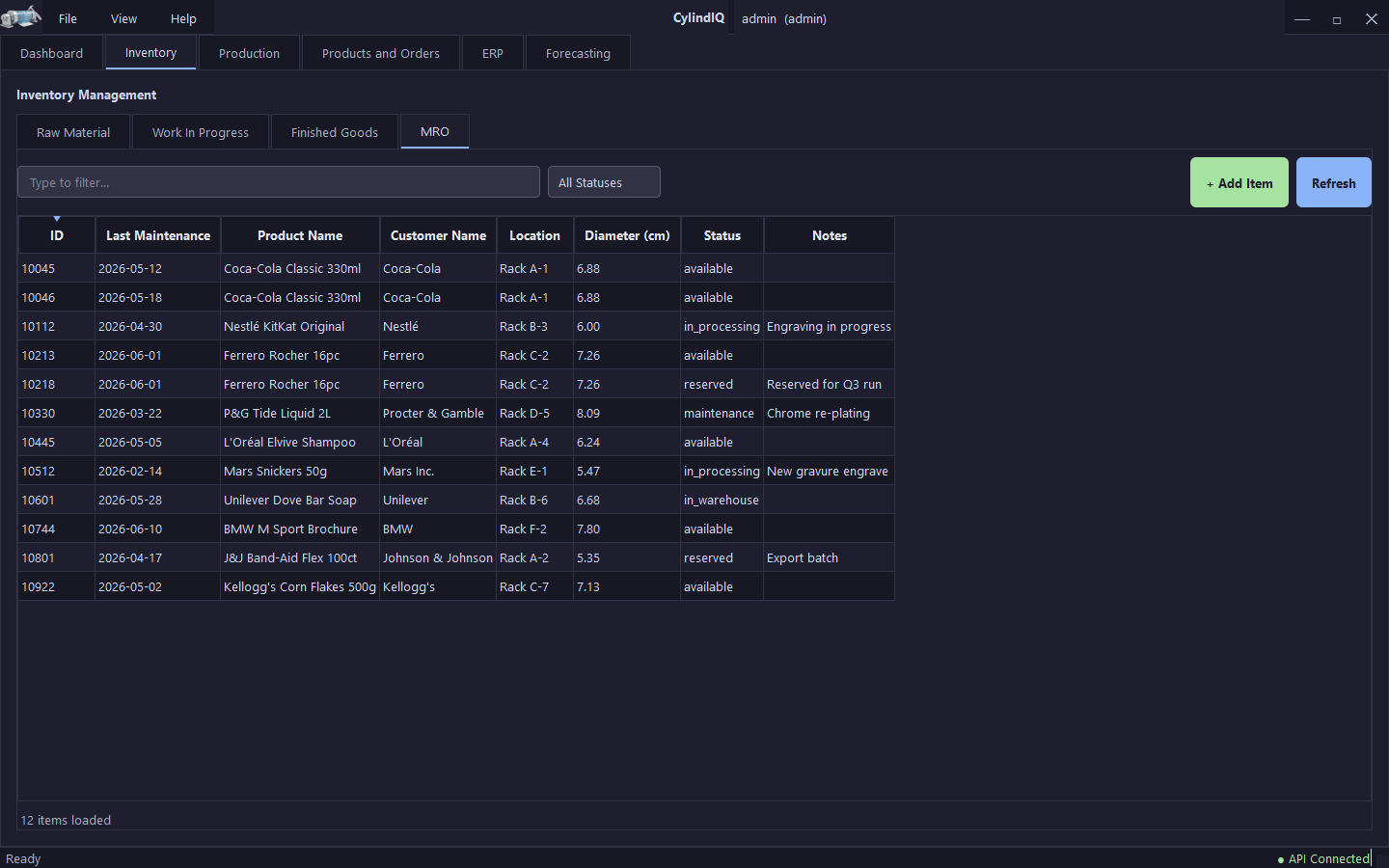Viewport: 1389px width, 868px height.
Task: Click the Unilever Dove Bar Soap cell
Action: coord(300,500)
